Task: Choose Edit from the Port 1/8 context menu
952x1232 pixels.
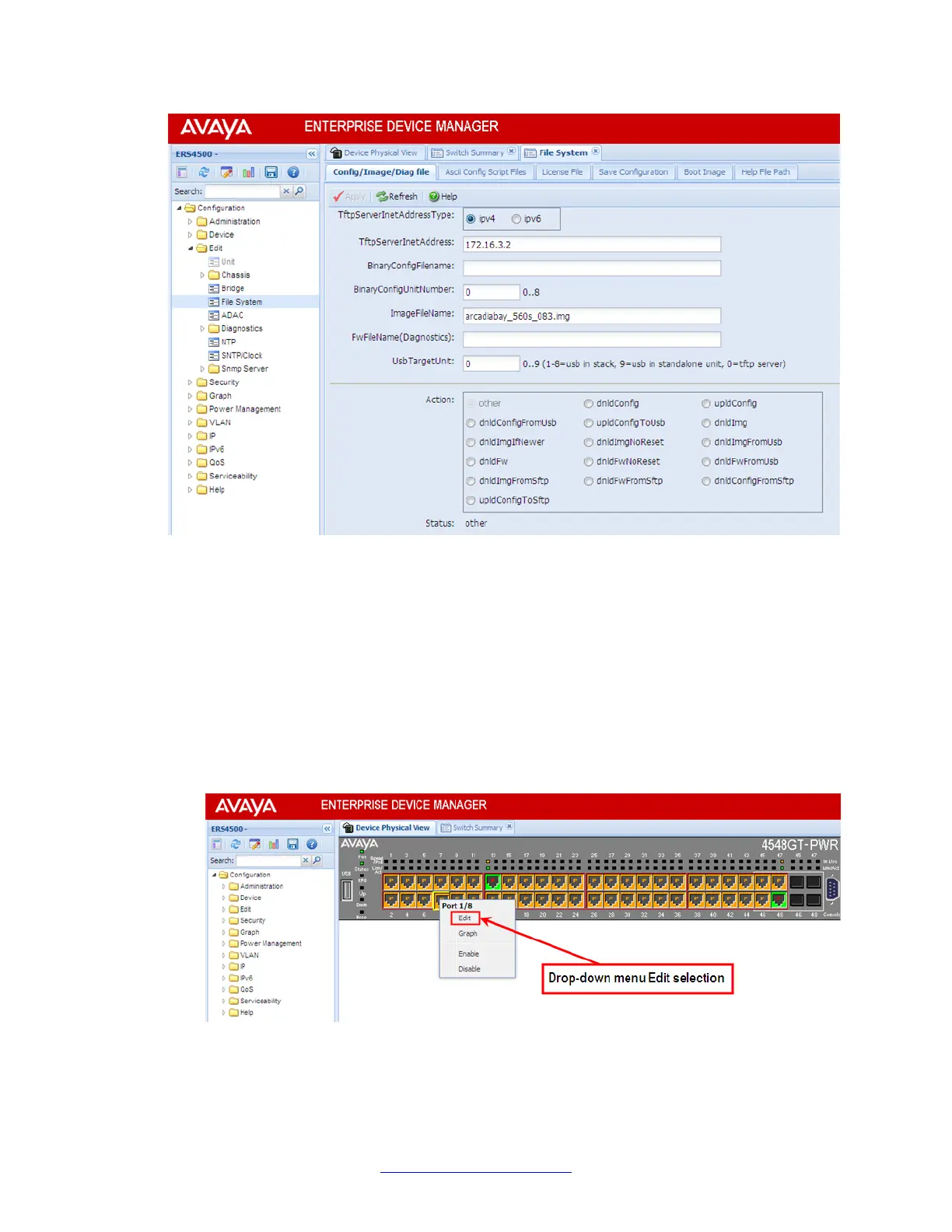Action: [465, 918]
